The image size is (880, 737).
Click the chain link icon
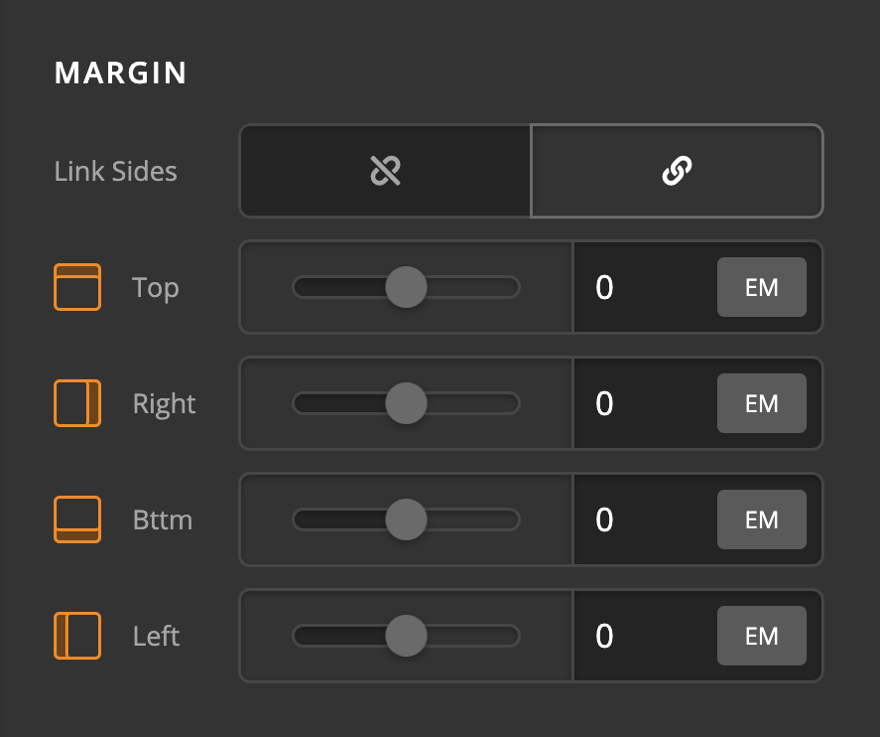coord(677,171)
